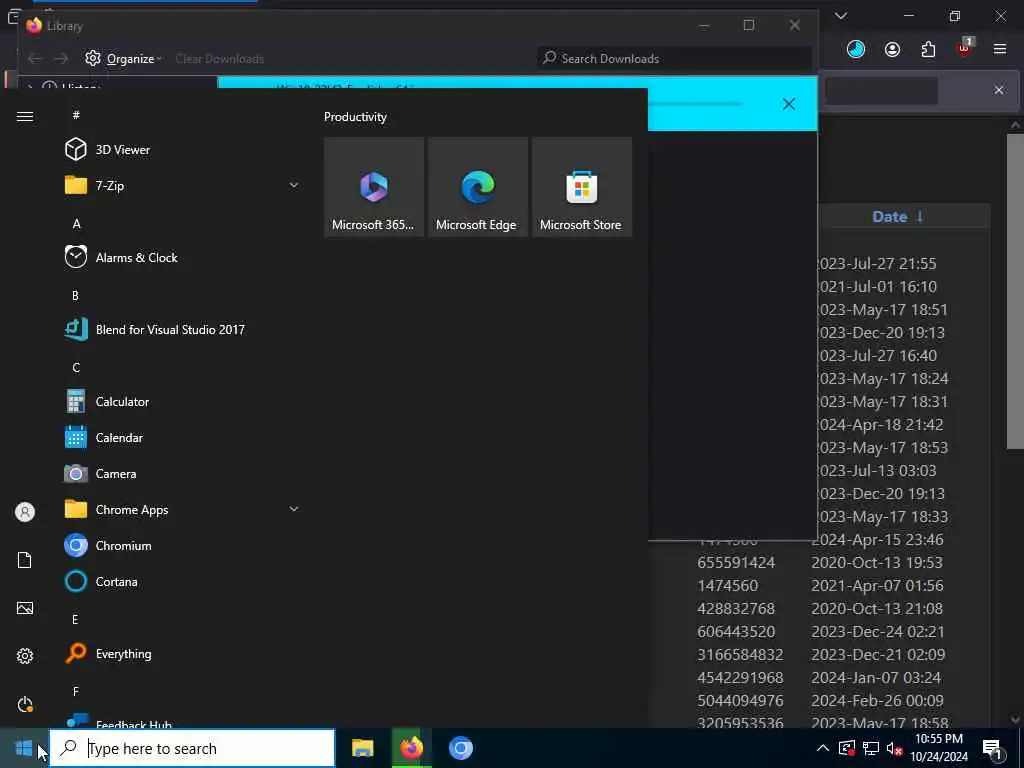Focus the taskbar search box
The image size is (1024, 768).
click(x=193, y=748)
